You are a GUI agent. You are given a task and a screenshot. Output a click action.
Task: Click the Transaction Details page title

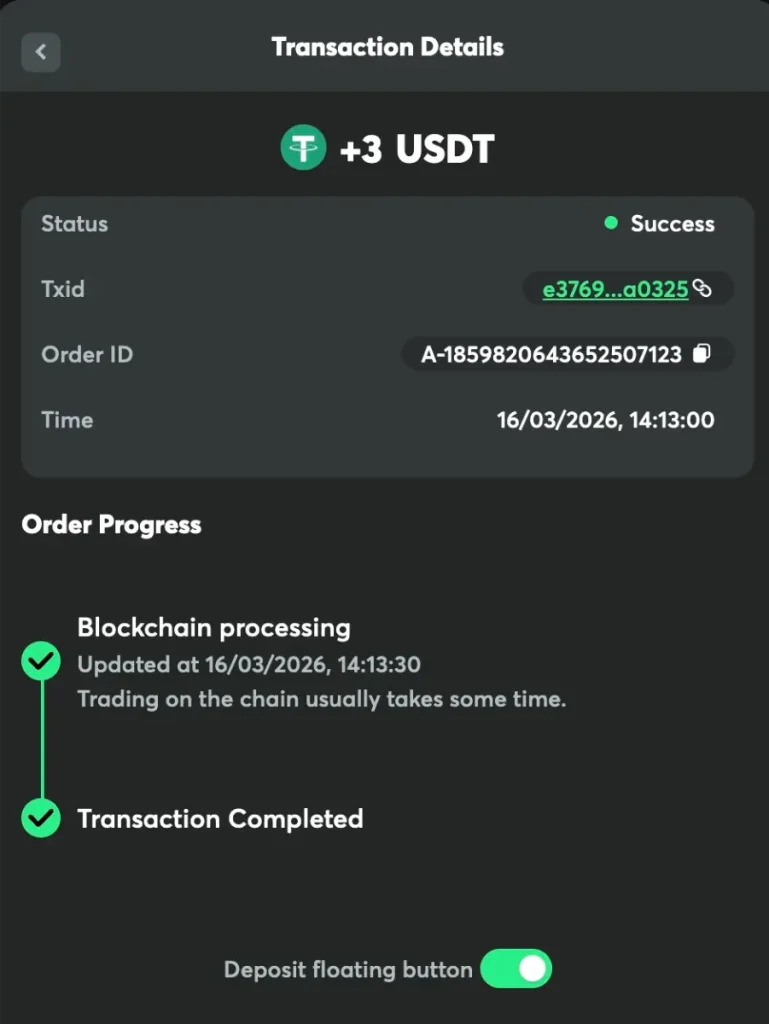[x=387, y=47]
